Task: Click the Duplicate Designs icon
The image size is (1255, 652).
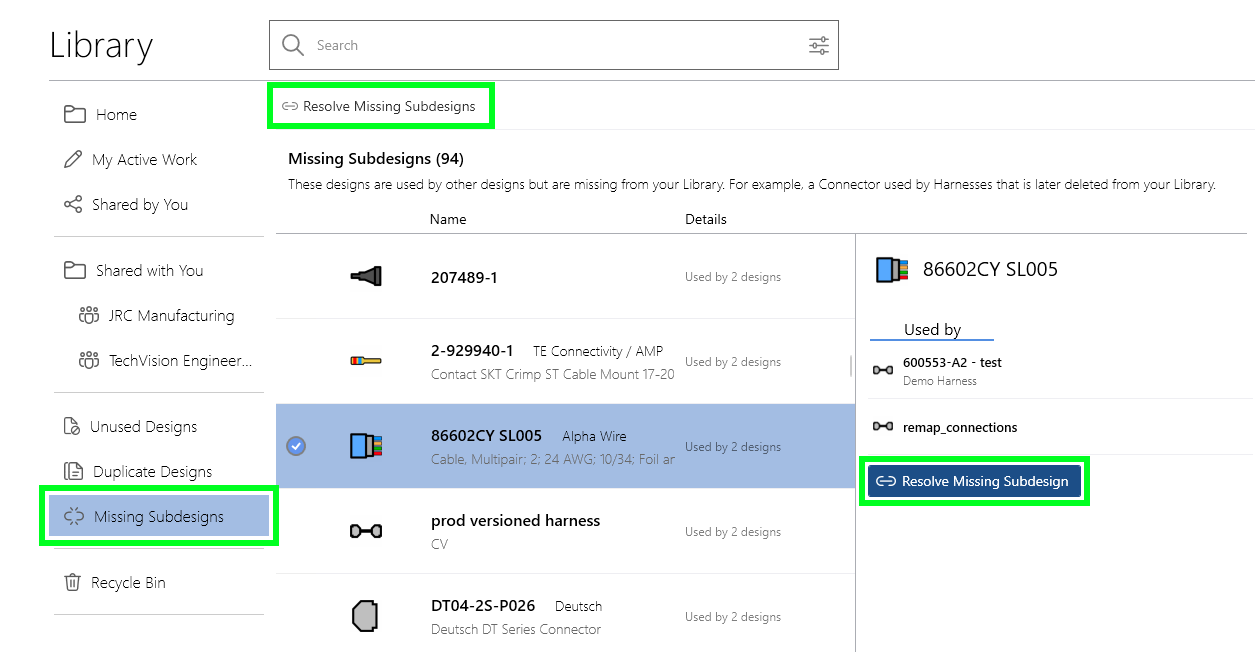Action: pos(73,471)
